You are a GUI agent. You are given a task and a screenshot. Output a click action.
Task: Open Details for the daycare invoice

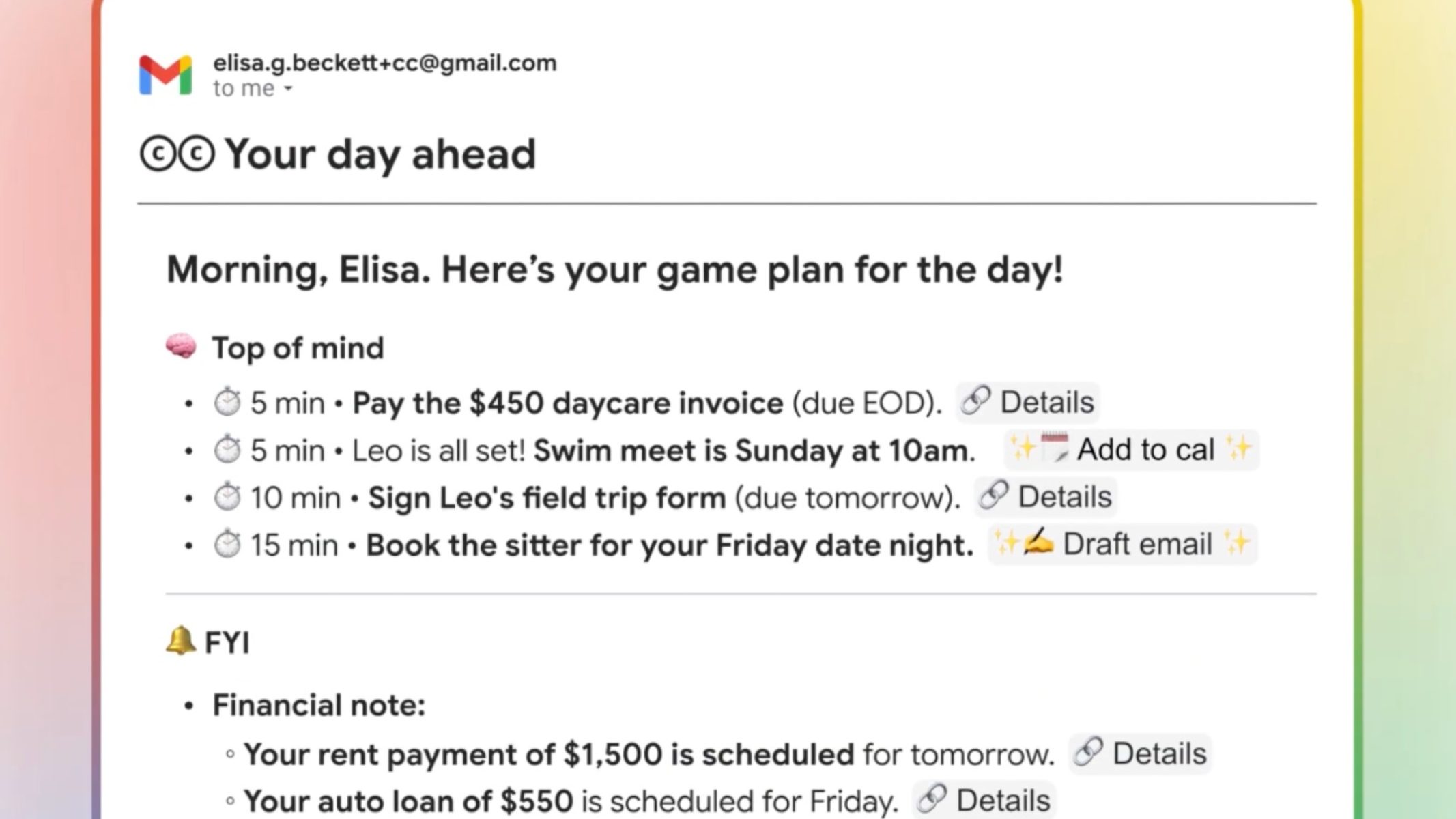tap(1028, 402)
